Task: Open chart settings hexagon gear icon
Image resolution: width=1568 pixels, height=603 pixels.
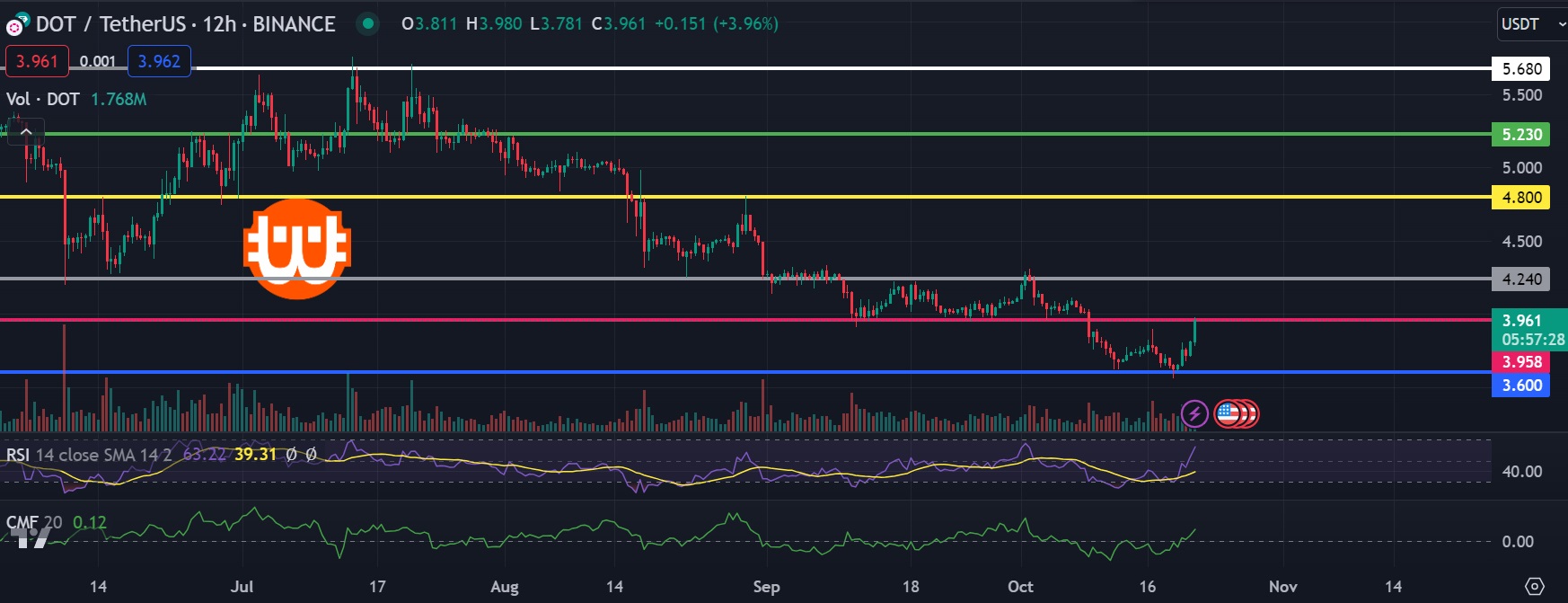Action: point(1535,586)
